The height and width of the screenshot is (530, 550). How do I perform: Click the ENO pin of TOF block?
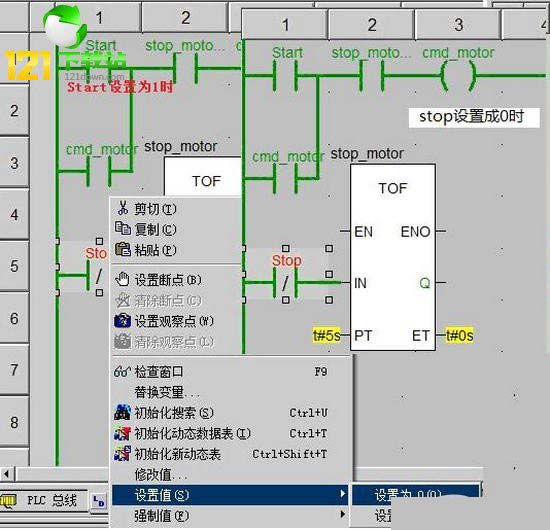coord(415,232)
